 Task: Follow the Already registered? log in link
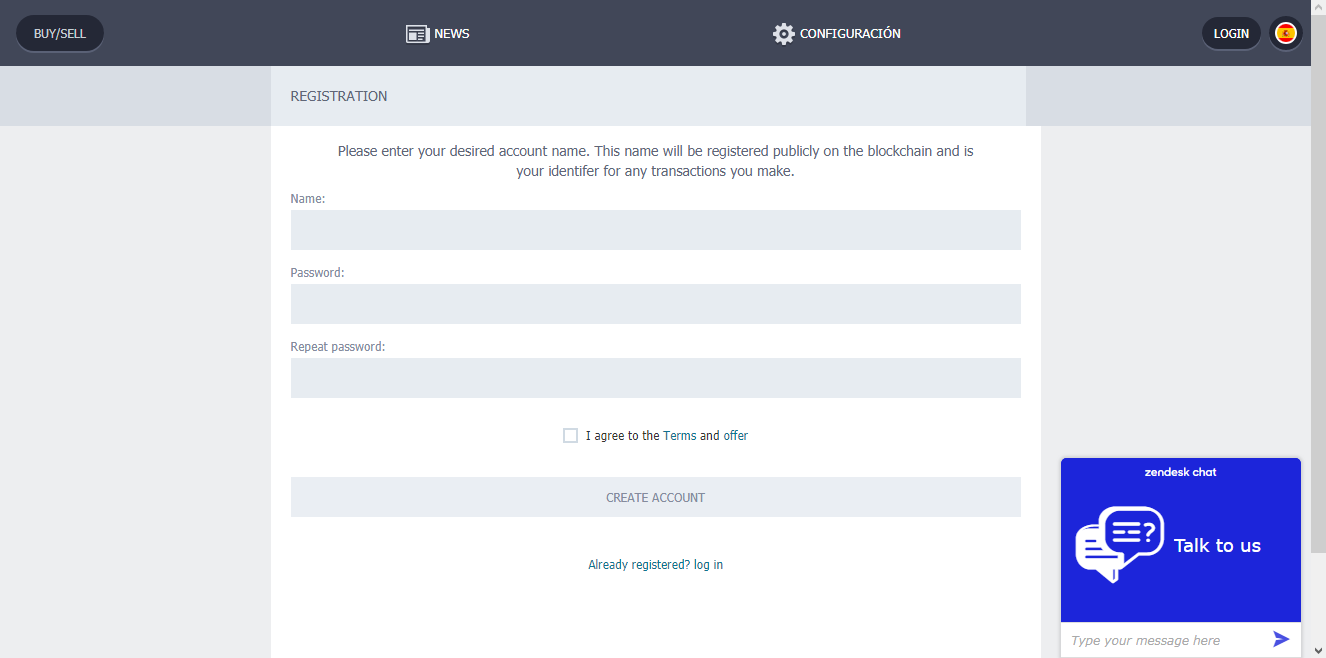656,565
